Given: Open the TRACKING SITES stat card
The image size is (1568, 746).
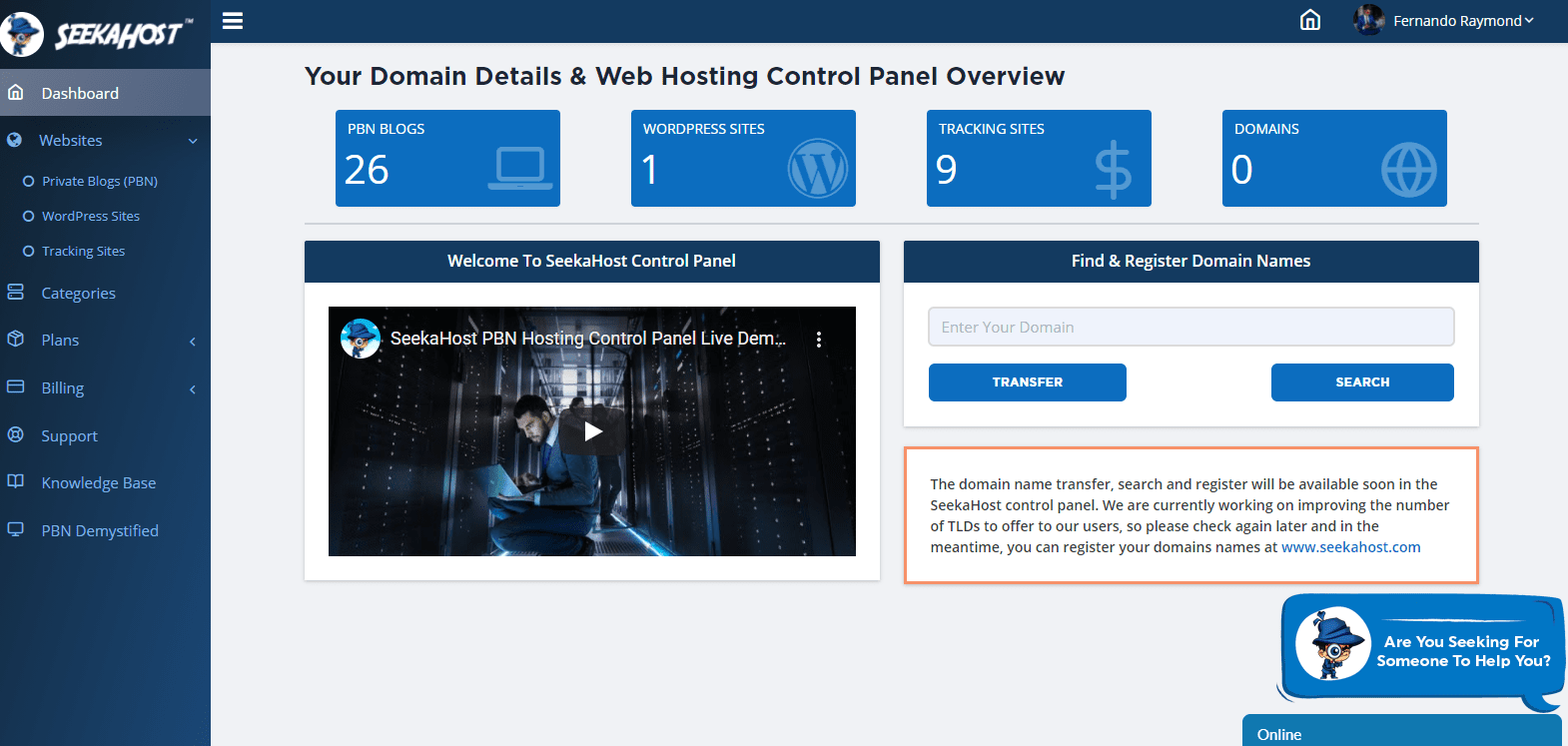Looking at the screenshot, I should 1039,158.
